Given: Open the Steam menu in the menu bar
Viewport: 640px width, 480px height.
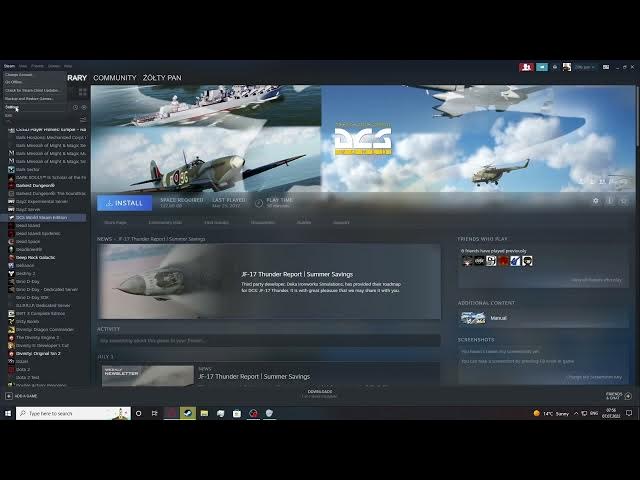Looking at the screenshot, I should click(9, 66).
